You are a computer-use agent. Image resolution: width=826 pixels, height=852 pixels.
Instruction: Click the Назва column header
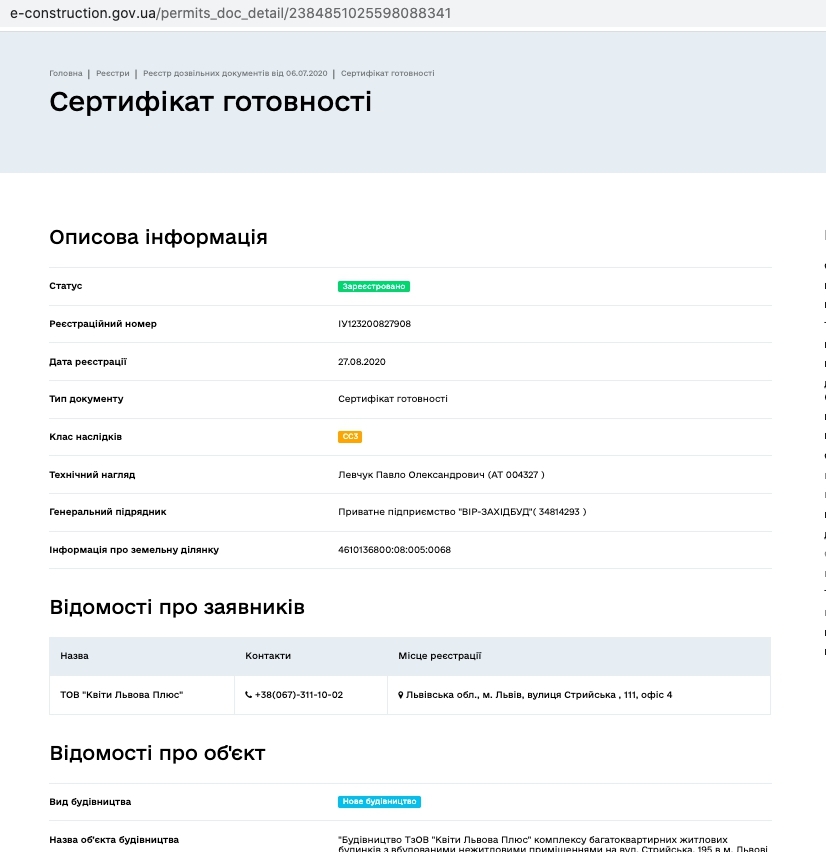(x=74, y=656)
